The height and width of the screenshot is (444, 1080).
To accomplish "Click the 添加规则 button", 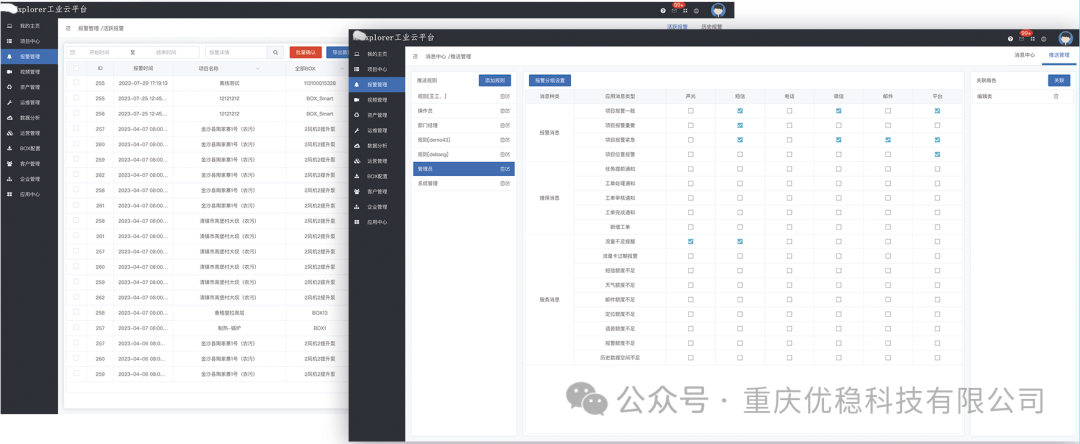I will coord(496,79).
